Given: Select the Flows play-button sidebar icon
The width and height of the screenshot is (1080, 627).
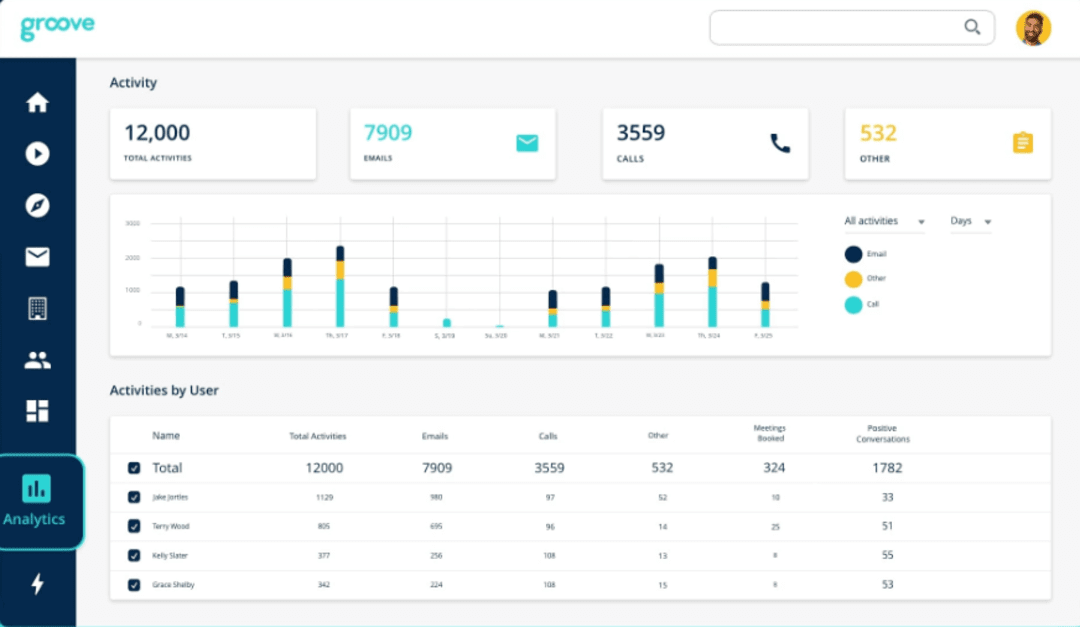Looking at the screenshot, I should pos(37,154).
